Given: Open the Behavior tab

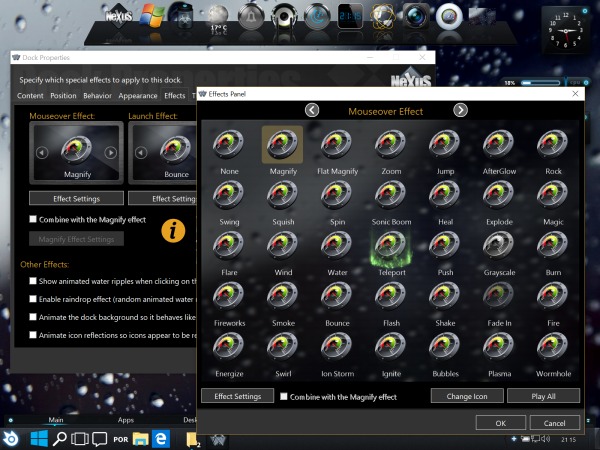Looking at the screenshot, I should [x=97, y=96].
